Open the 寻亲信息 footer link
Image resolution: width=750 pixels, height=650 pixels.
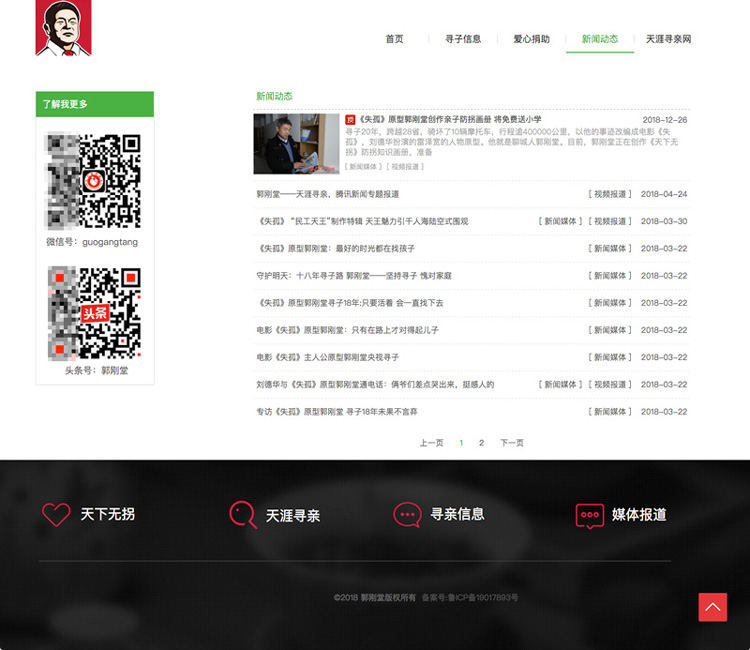tap(457, 514)
